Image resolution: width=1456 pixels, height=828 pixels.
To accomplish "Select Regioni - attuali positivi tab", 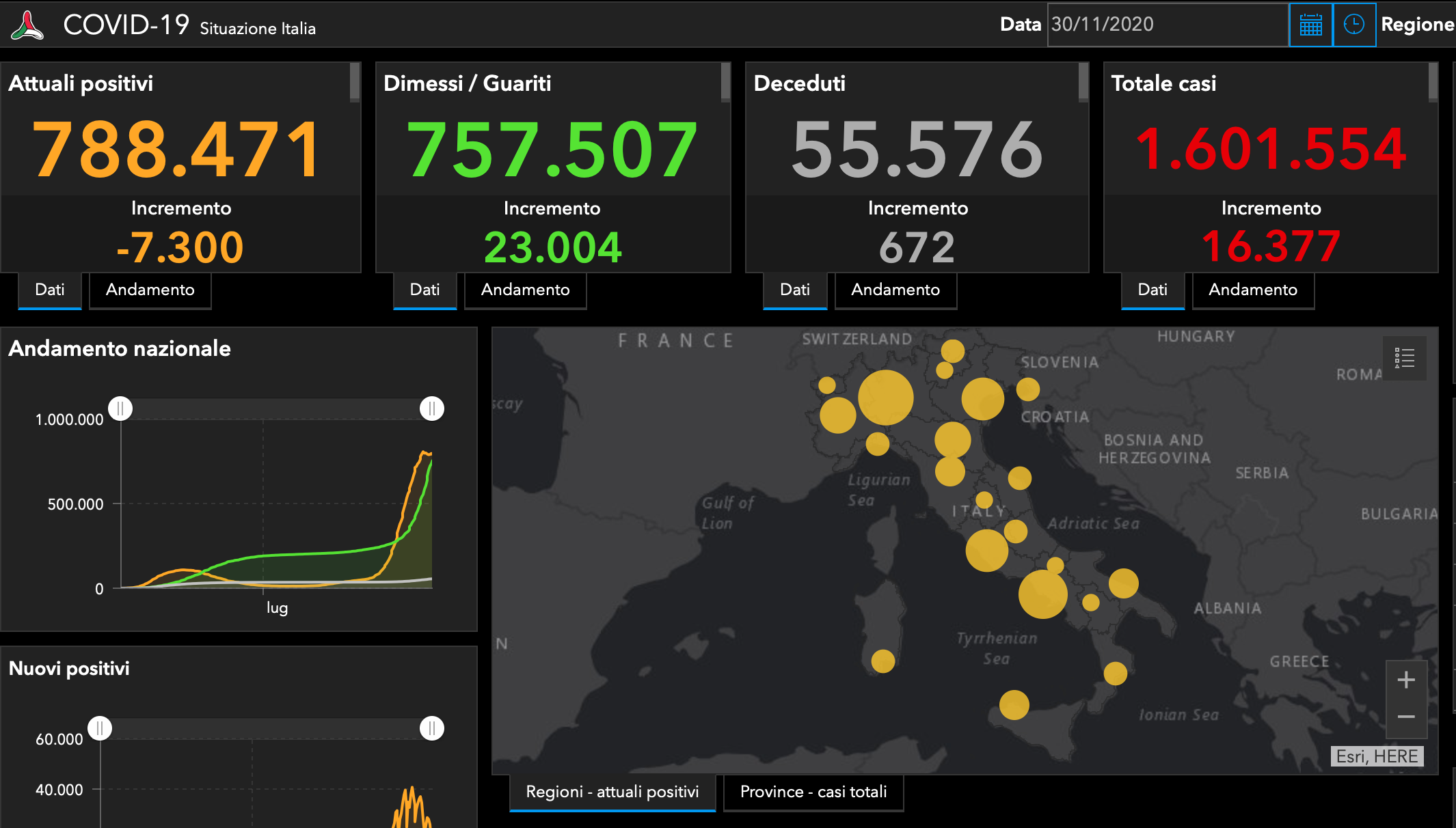I will (x=612, y=792).
